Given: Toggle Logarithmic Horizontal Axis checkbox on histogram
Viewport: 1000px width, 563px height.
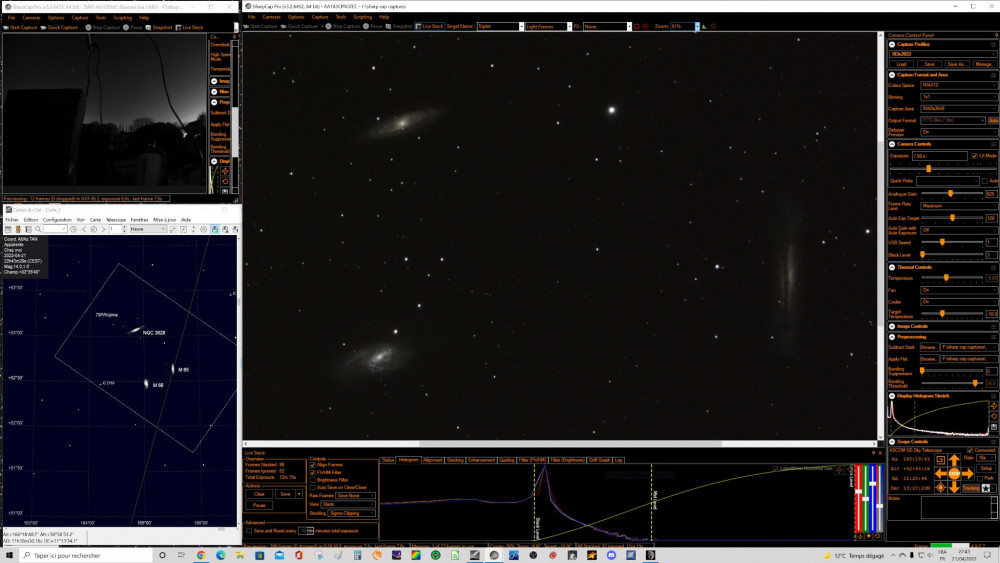Looking at the screenshot, I should tap(776, 468).
